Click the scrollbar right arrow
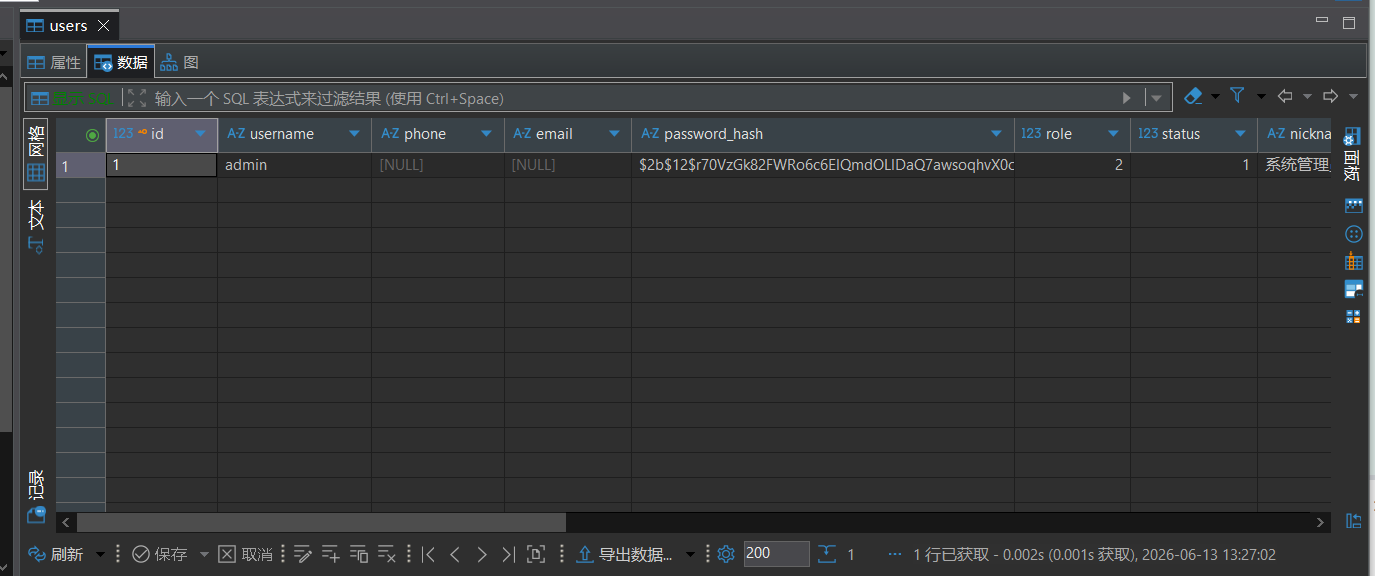This screenshot has width=1375, height=576. (1322, 522)
